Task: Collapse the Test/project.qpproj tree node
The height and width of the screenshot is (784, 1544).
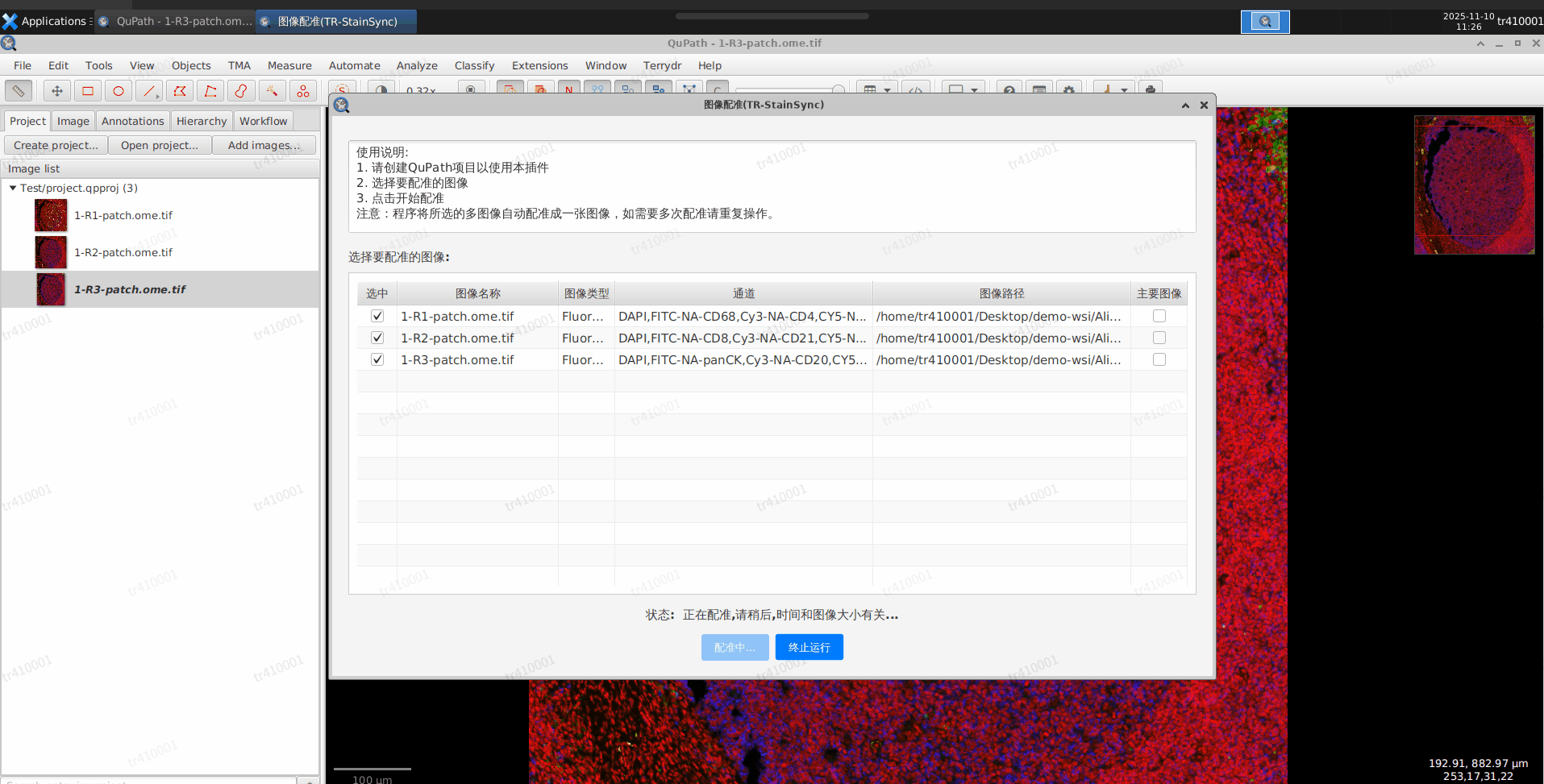Action: 13,188
